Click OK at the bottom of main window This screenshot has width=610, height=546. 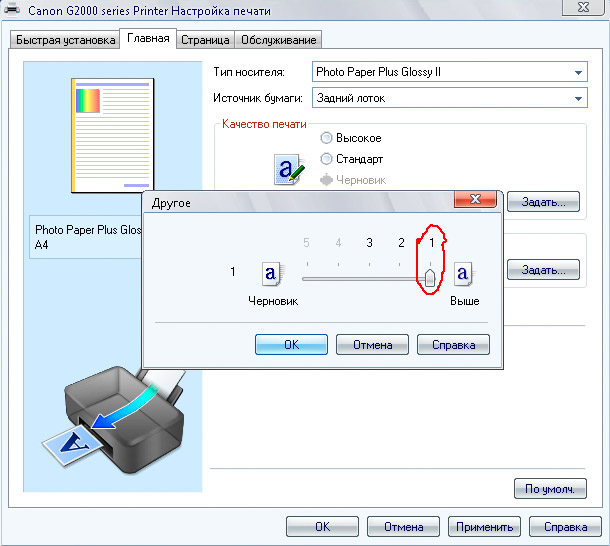click(323, 527)
